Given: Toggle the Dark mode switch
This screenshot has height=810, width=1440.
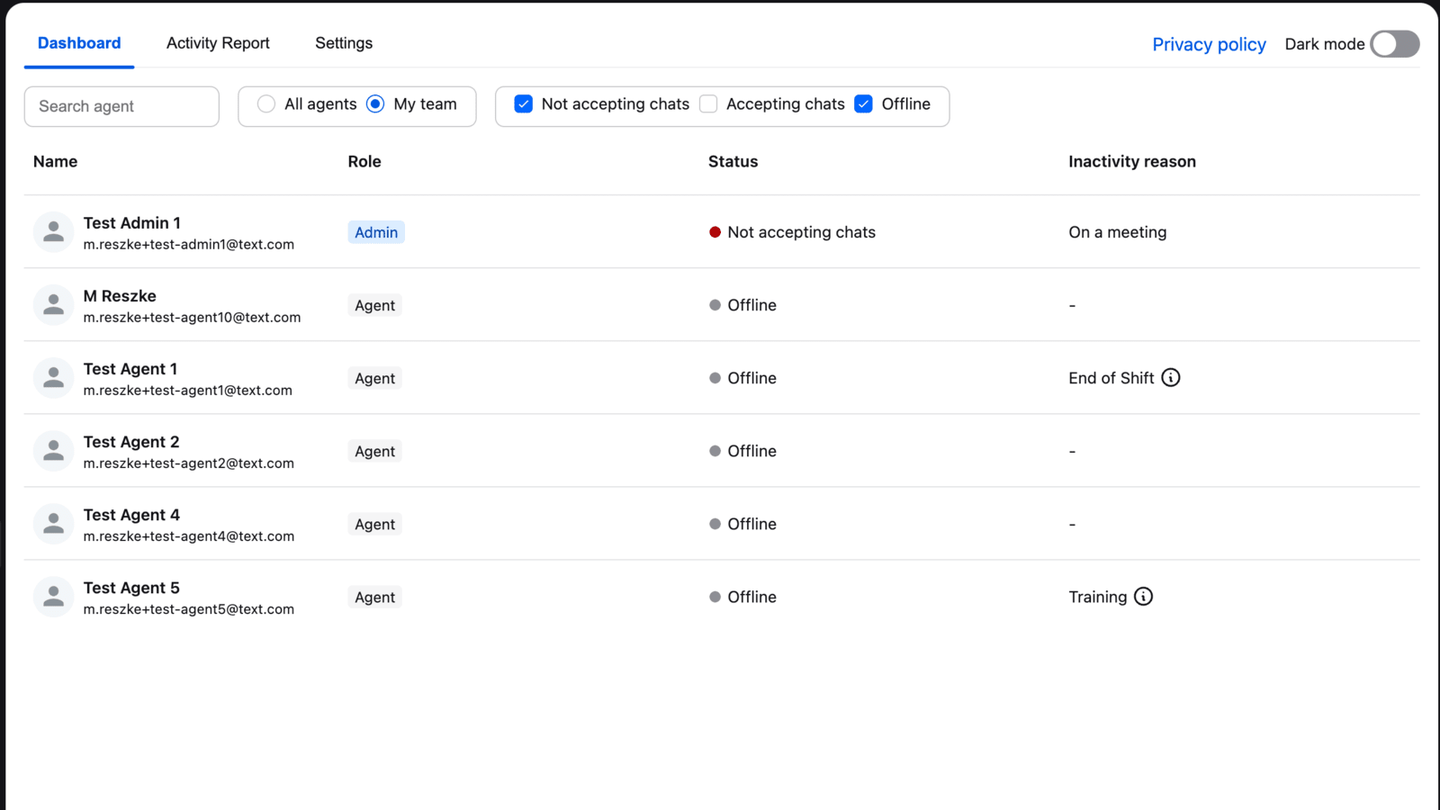Looking at the screenshot, I should (1395, 44).
